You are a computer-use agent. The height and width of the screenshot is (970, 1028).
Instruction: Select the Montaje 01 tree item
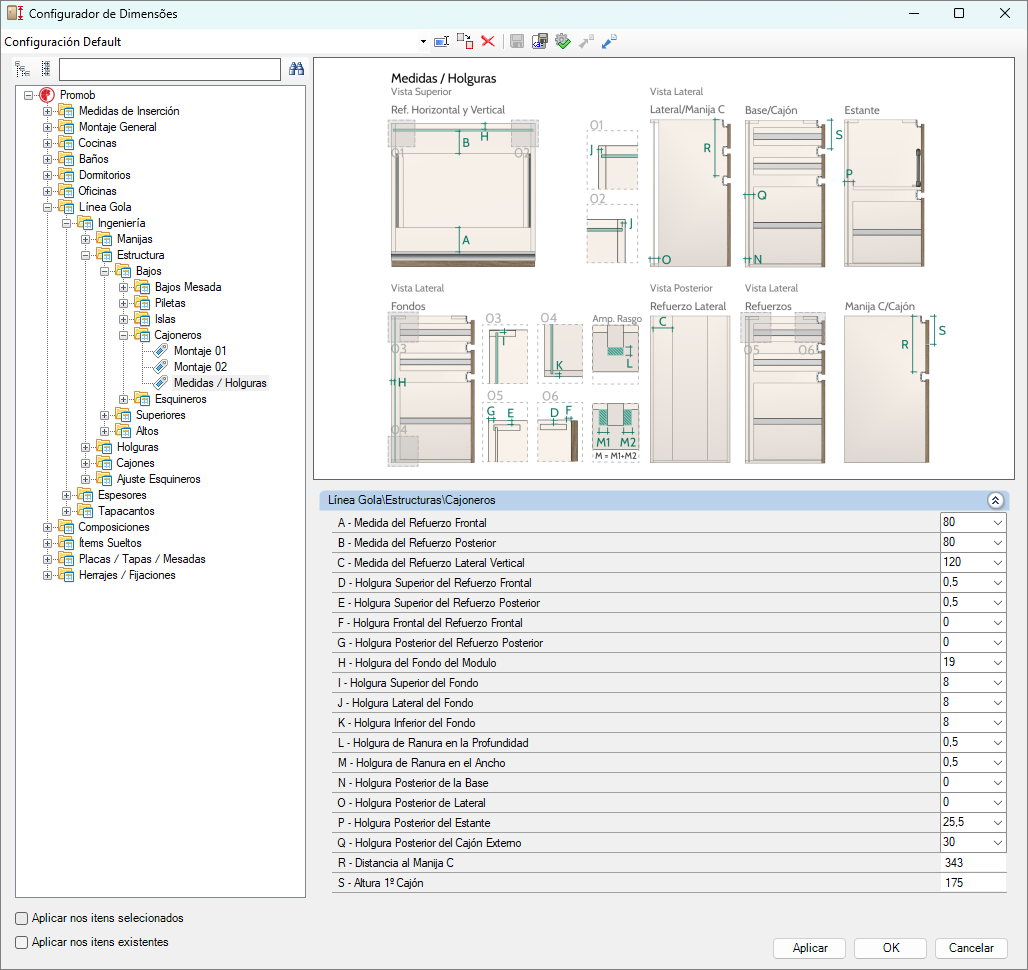[x=200, y=351]
